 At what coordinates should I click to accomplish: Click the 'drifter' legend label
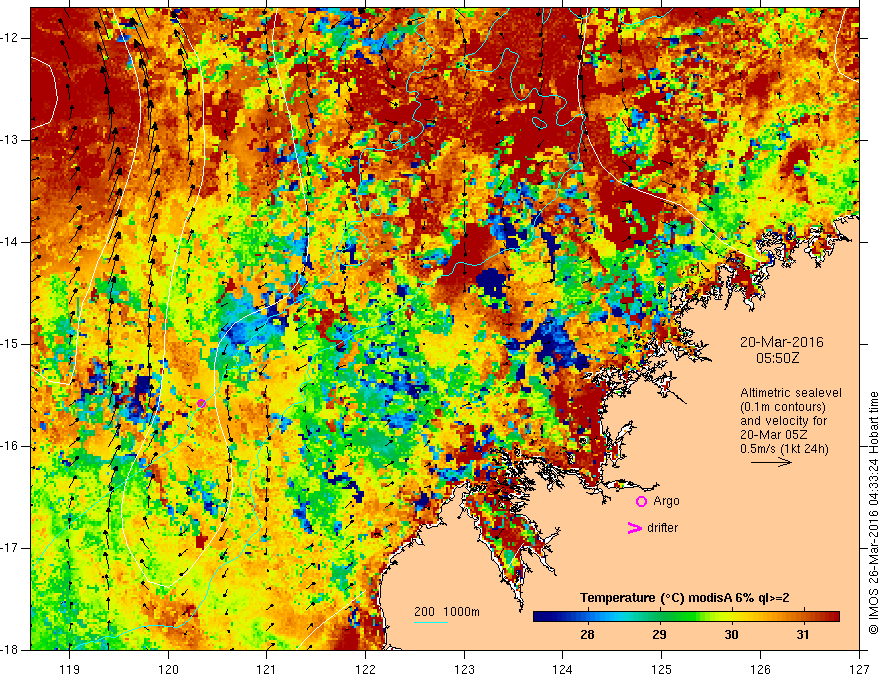662,528
